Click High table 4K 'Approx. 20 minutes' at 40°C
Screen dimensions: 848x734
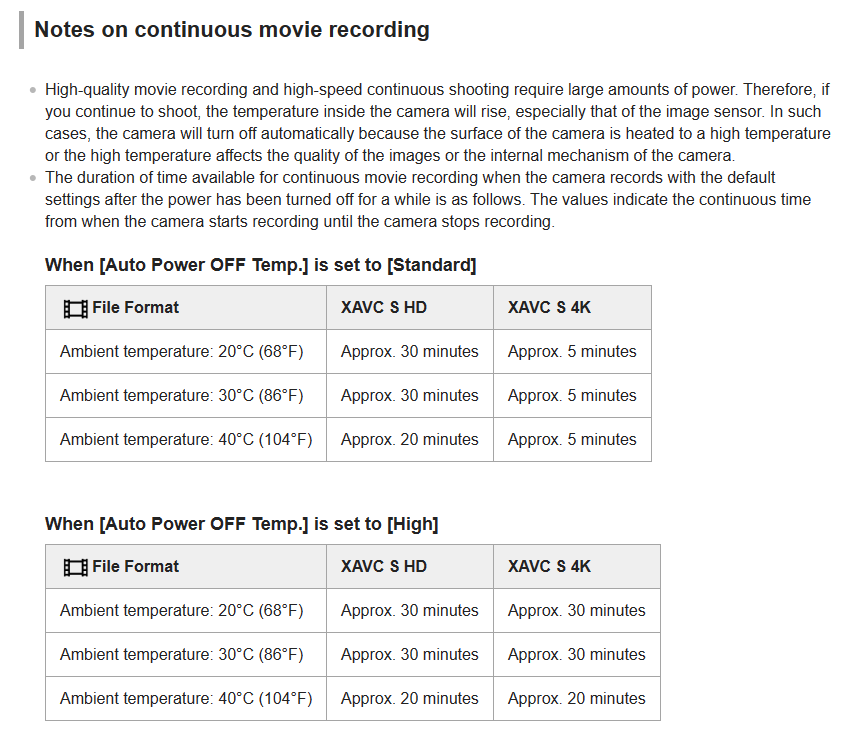pos(577,698)
